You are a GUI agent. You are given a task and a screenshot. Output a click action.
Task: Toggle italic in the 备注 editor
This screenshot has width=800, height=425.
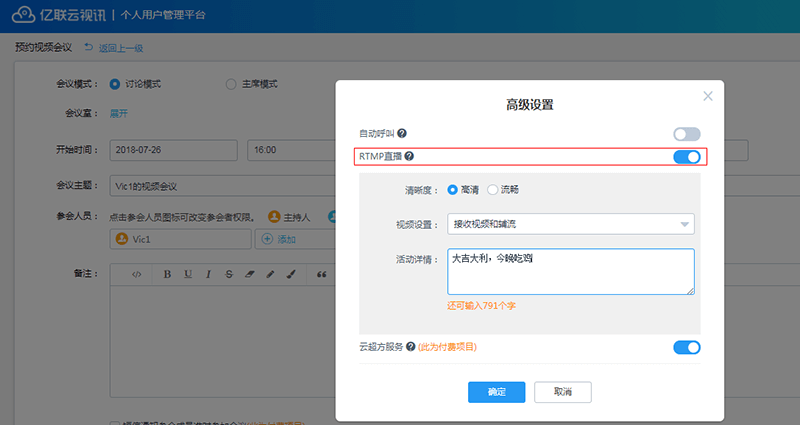tap(208, 274)
